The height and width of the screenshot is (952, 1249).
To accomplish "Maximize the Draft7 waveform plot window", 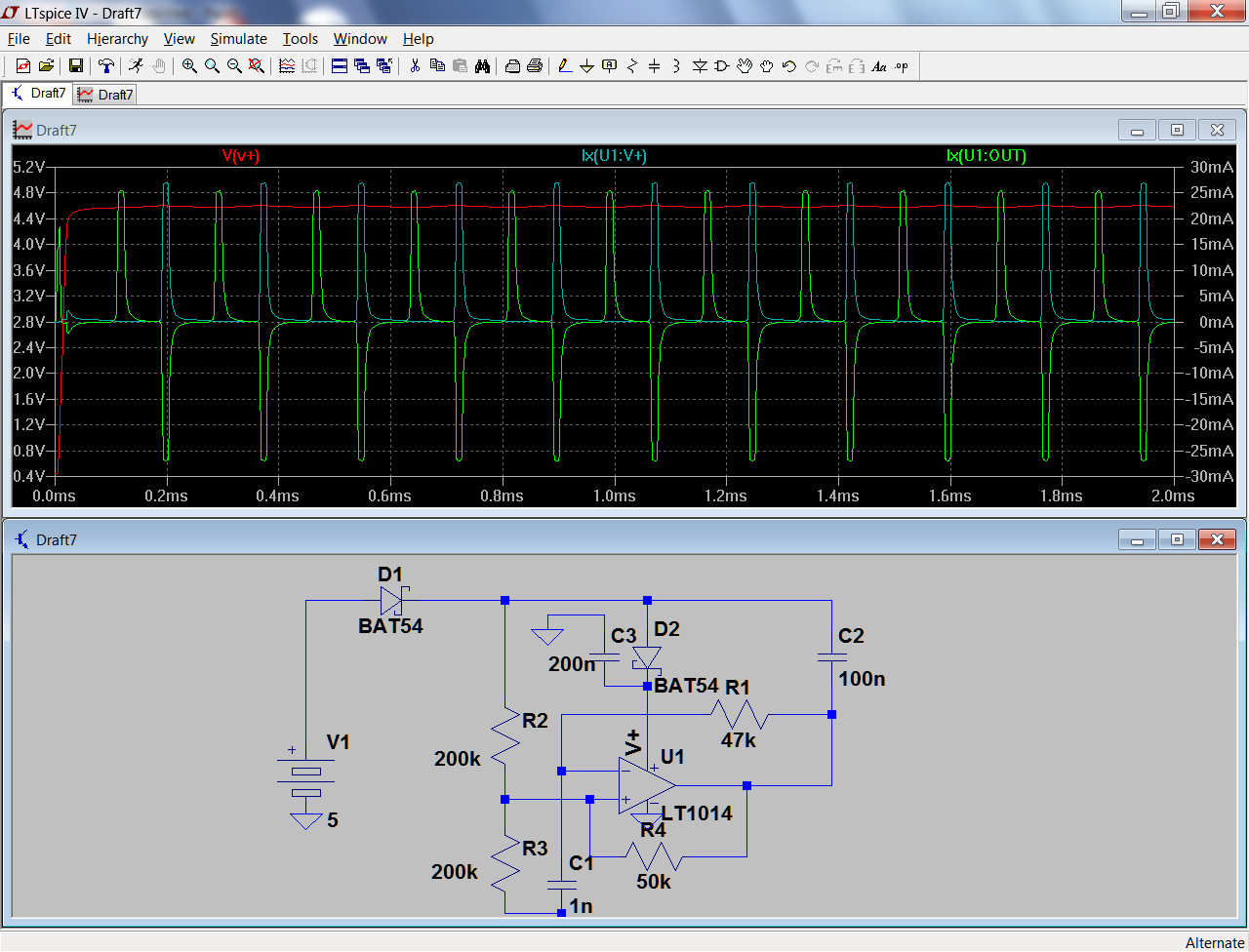I will pos(1177,130).
